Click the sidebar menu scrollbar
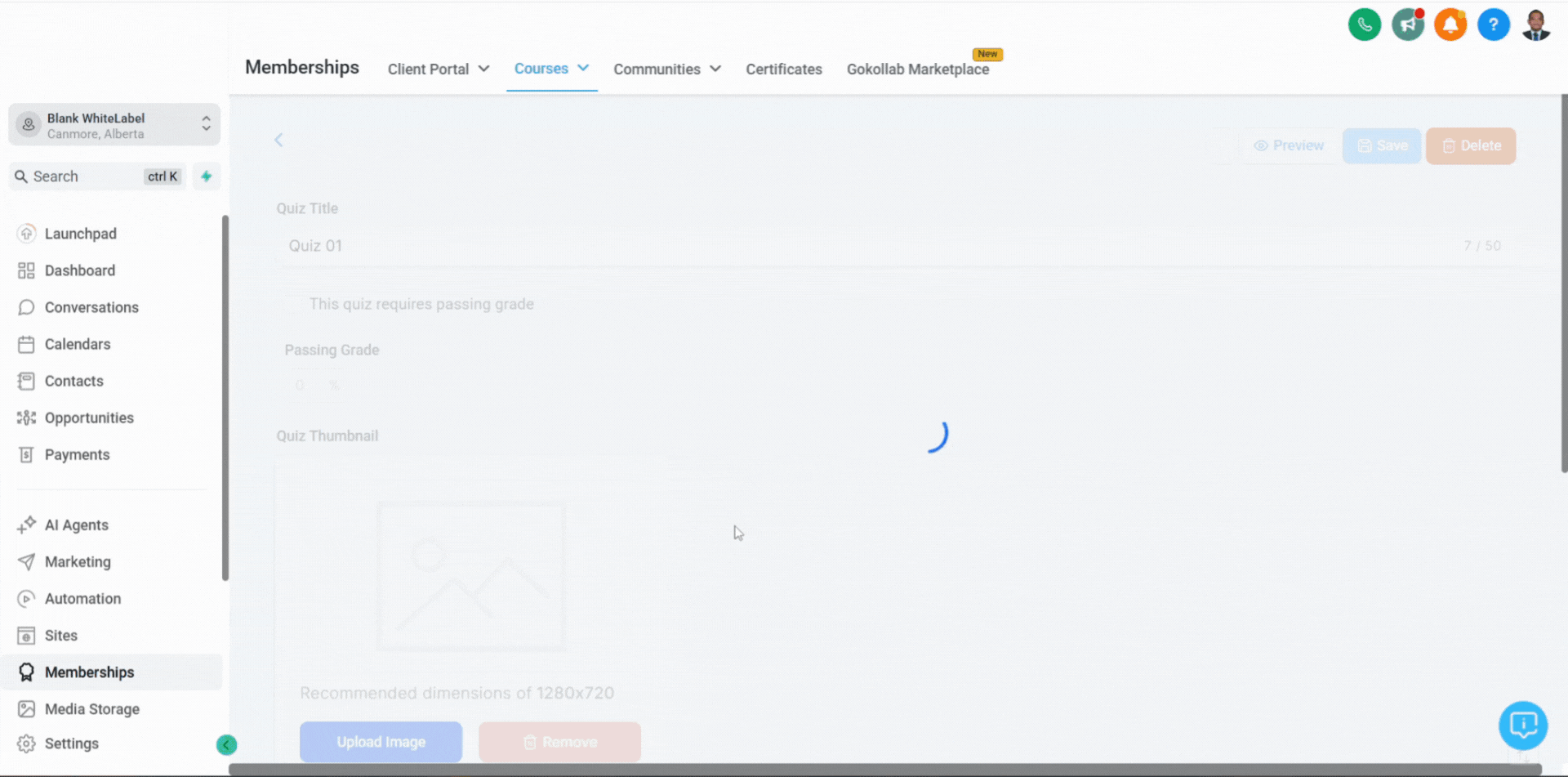Viewport: 1568px width, 777px height. tap(225, 398)
